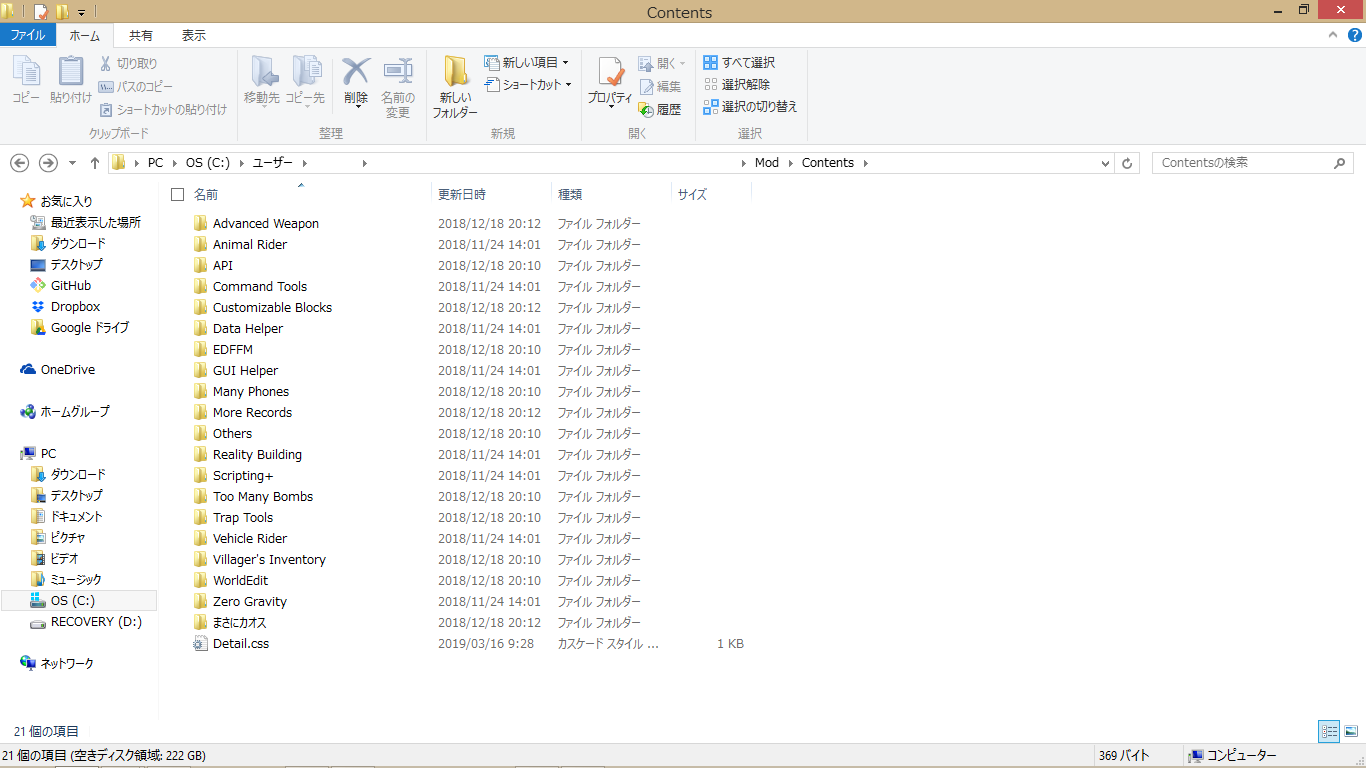Click Invert Selection (選択の切り替え) option
Viewport: 1366px width, 768px height.
coord(750,107)
